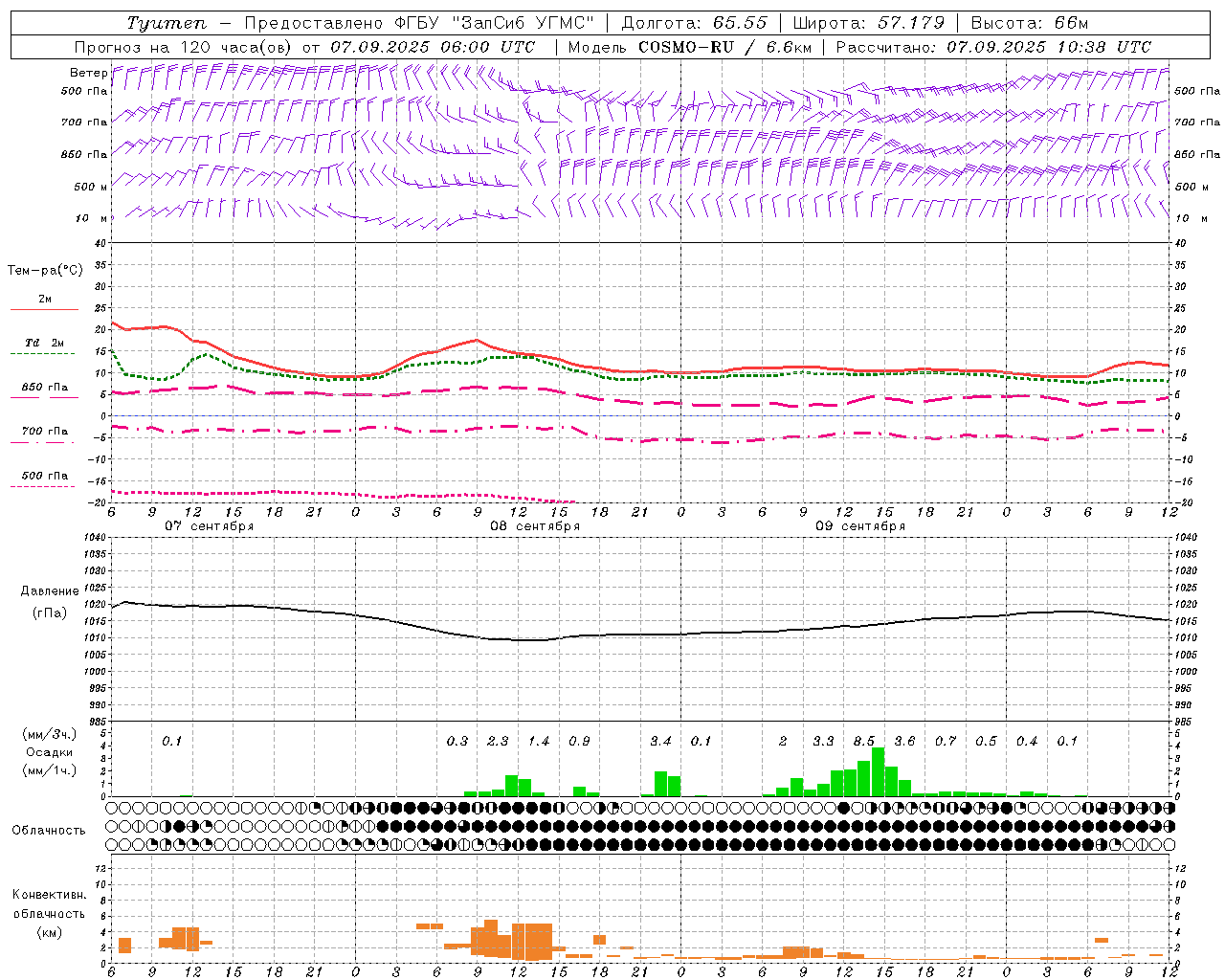Click the 3-hour precipitation value "0.9"
Screen dimensions: 1225x980
tap(579, 742)
